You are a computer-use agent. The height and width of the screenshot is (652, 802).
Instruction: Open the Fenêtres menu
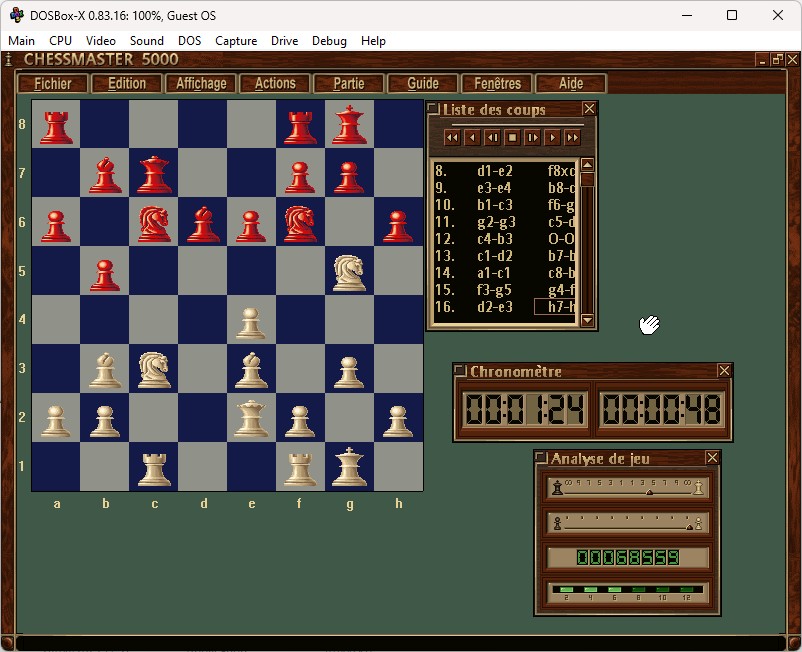497,84
